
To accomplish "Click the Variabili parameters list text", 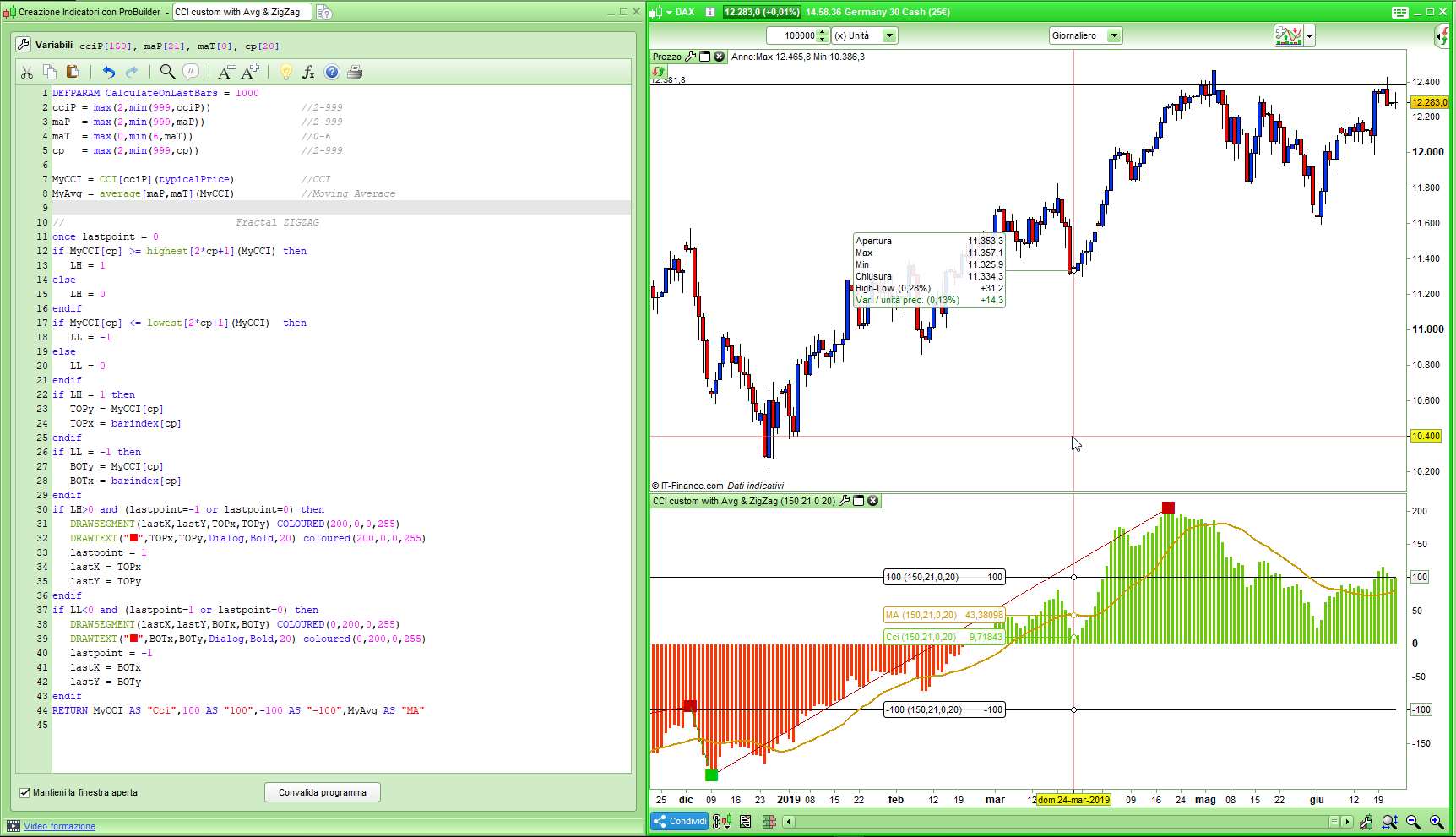I will [179, 46].
